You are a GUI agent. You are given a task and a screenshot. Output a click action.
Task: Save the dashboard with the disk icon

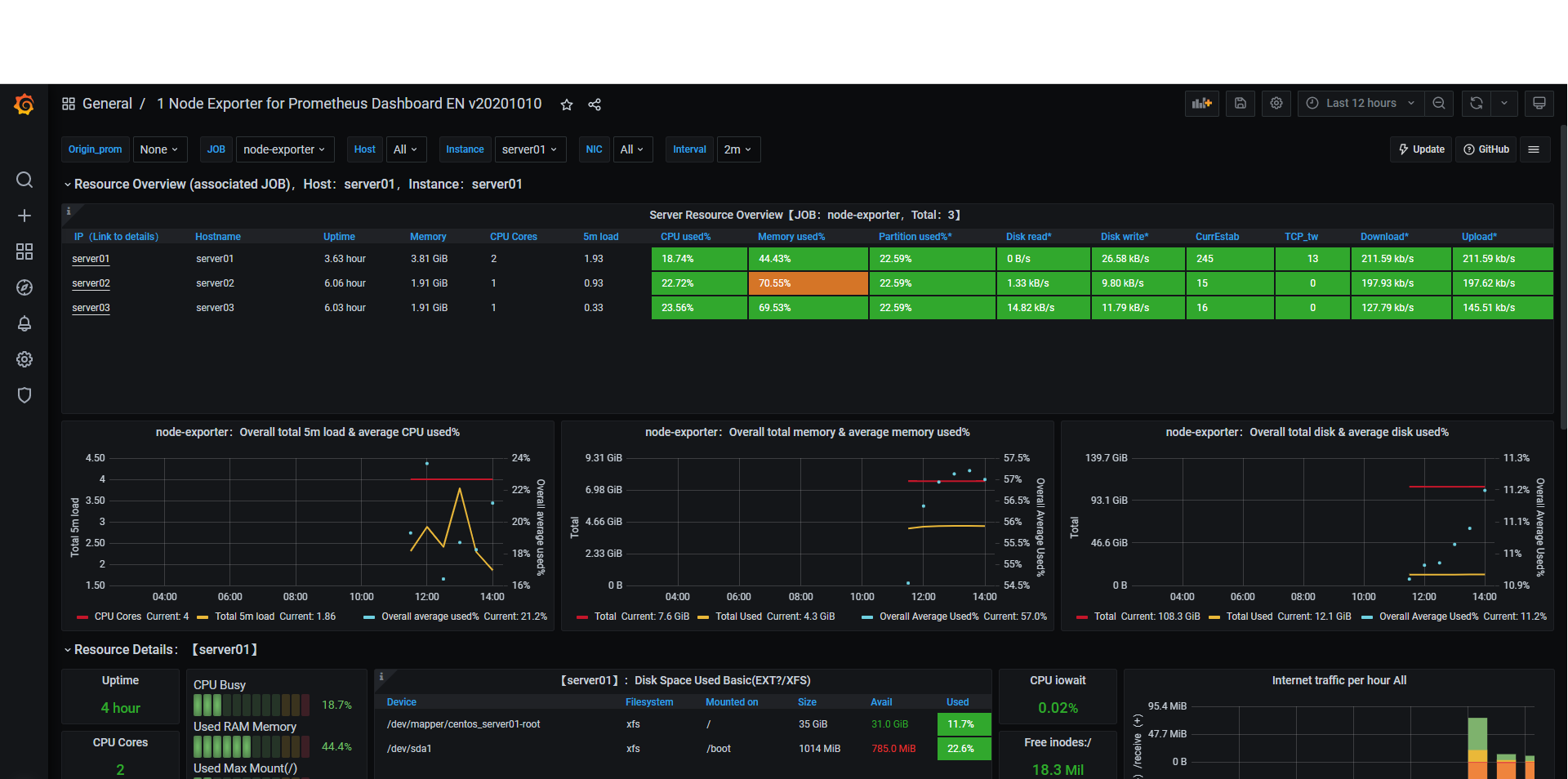(1240, 104)
